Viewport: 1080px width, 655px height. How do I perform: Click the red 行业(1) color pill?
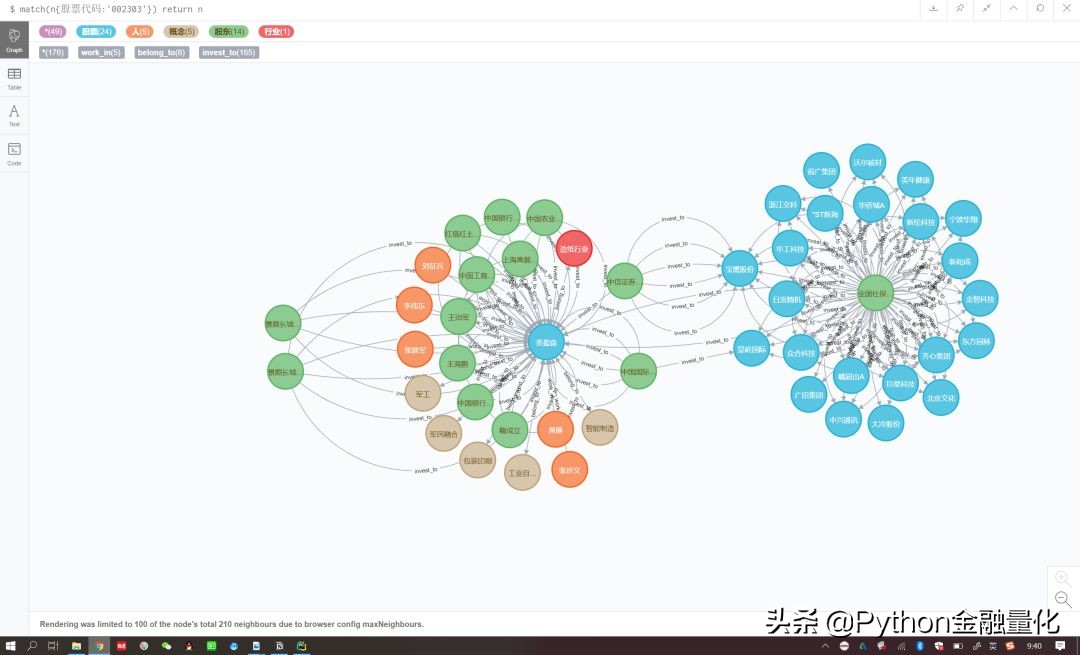click(275, 32)
